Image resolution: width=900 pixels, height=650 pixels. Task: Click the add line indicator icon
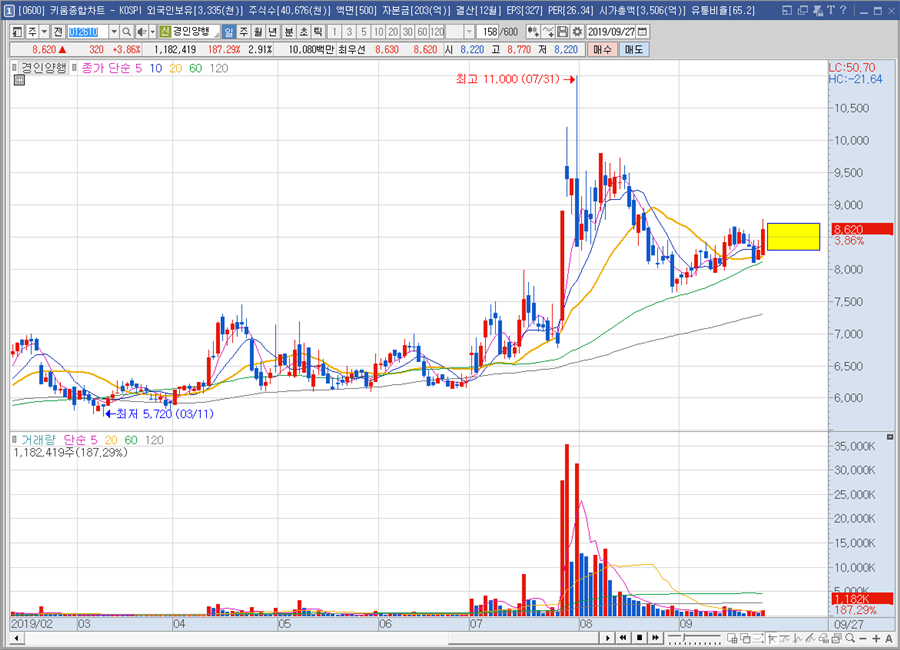coord(548,32)
